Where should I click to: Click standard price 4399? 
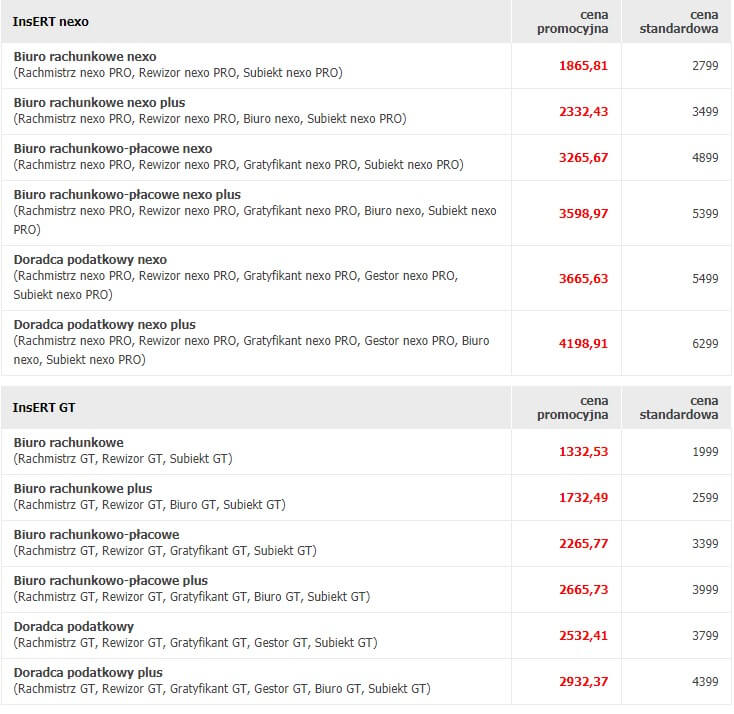705,682
